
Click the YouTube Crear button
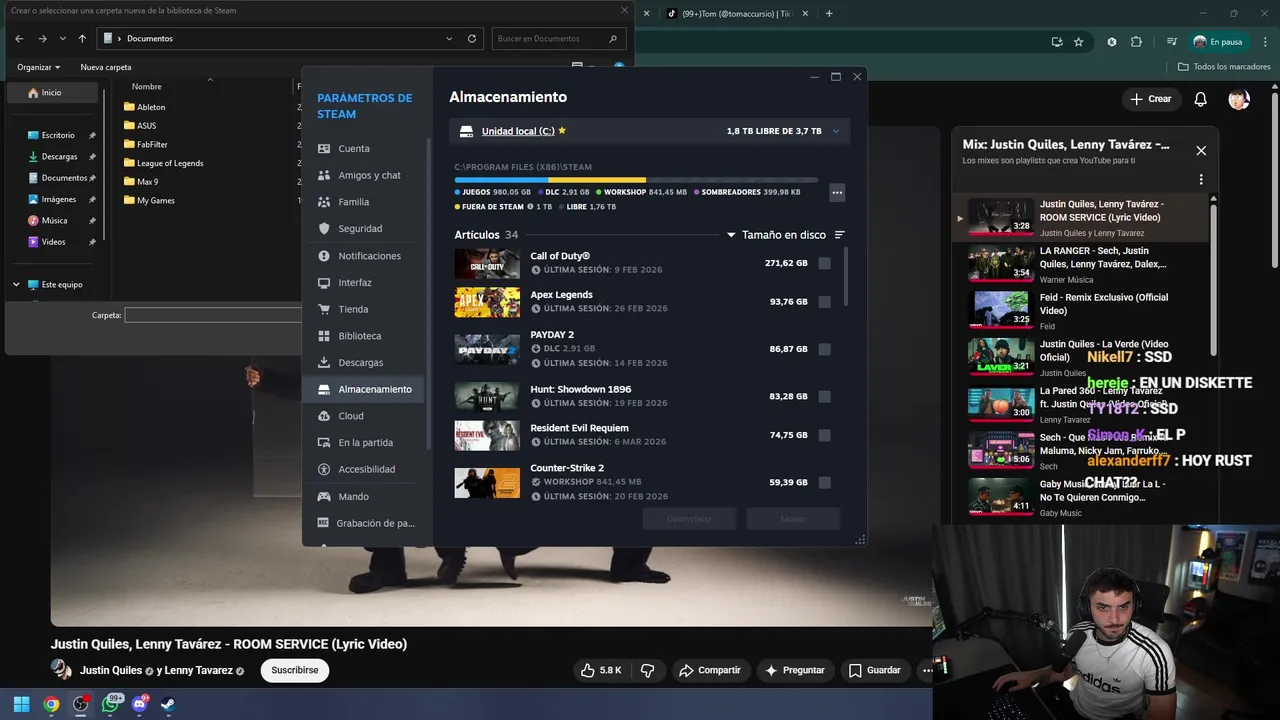(x=1150, y=99)
